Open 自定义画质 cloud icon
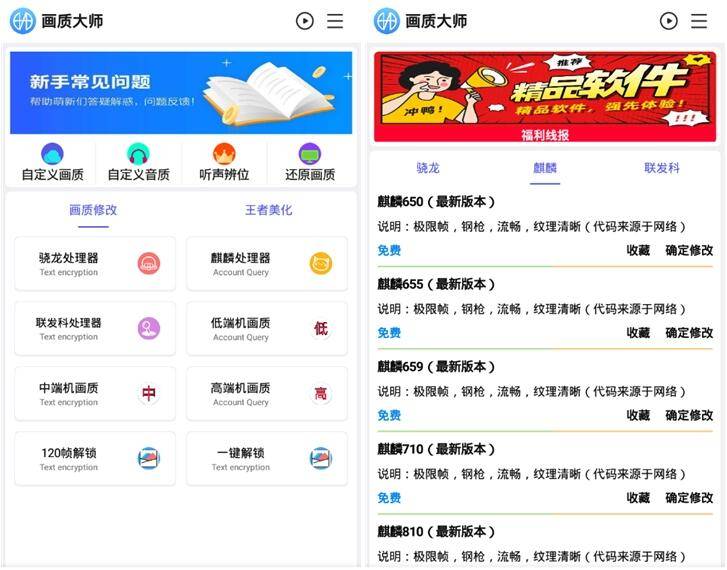 (52, 154)
